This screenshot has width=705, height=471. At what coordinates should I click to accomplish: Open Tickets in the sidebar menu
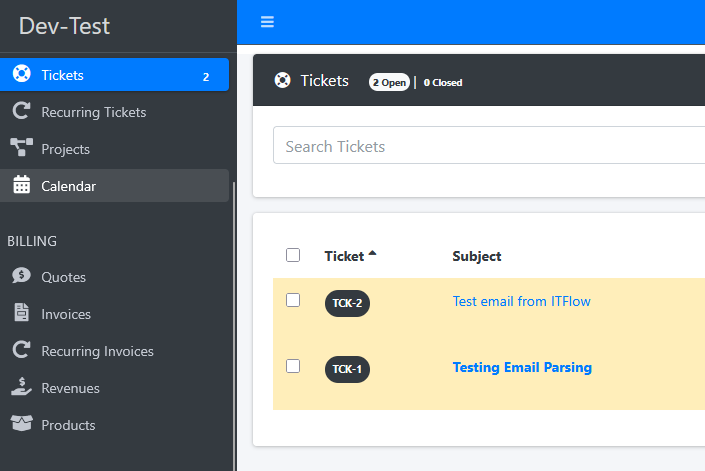click(114, 75)
